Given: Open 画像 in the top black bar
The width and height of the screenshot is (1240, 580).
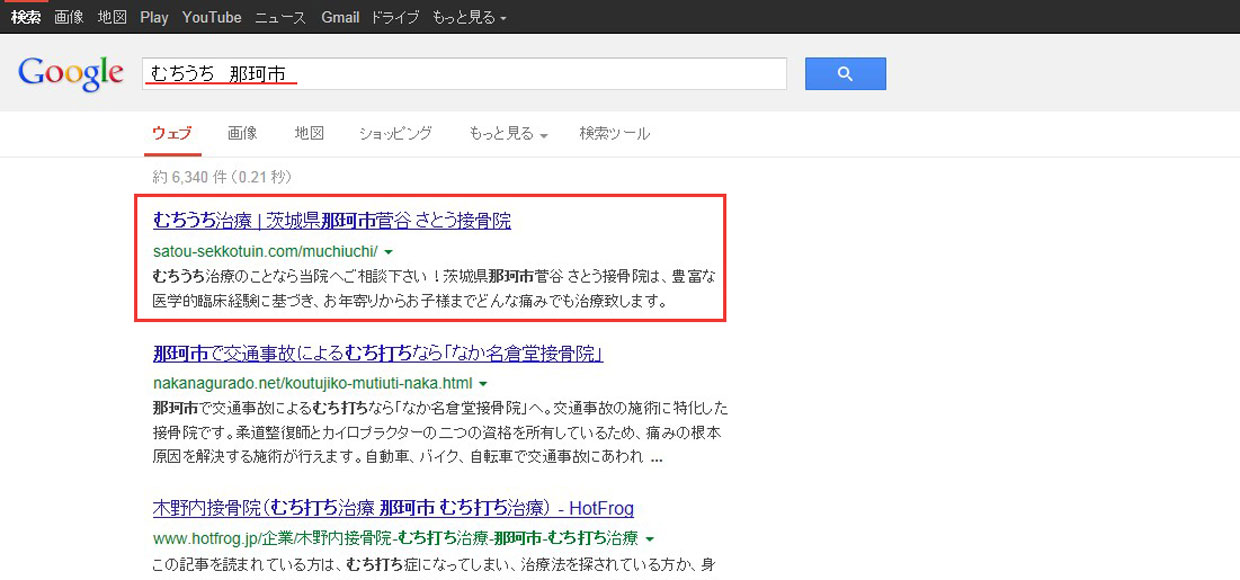Looking at the screenshot, I should pos(69,17).
